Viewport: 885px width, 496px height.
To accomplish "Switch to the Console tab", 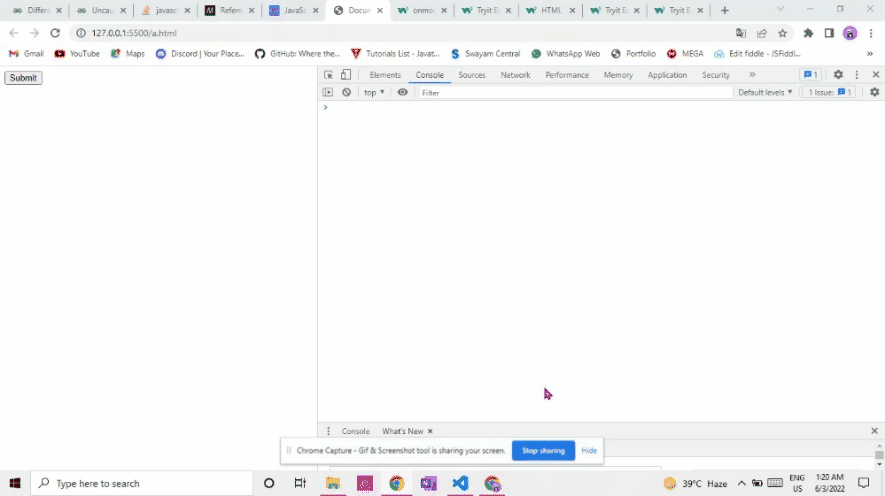I will tap(430, 75).
